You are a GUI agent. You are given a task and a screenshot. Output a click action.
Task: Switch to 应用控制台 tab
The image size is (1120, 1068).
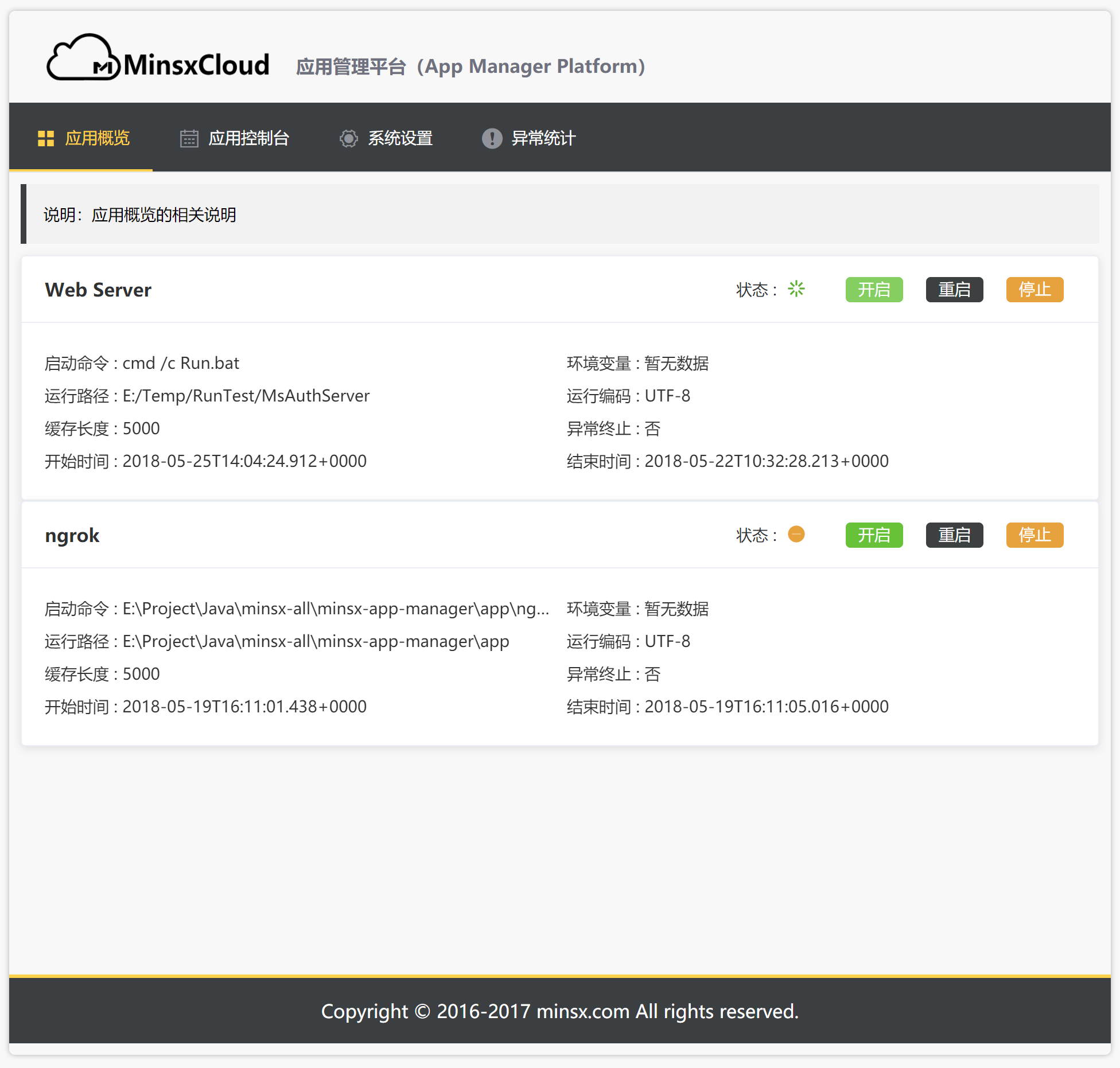point(248,138)
